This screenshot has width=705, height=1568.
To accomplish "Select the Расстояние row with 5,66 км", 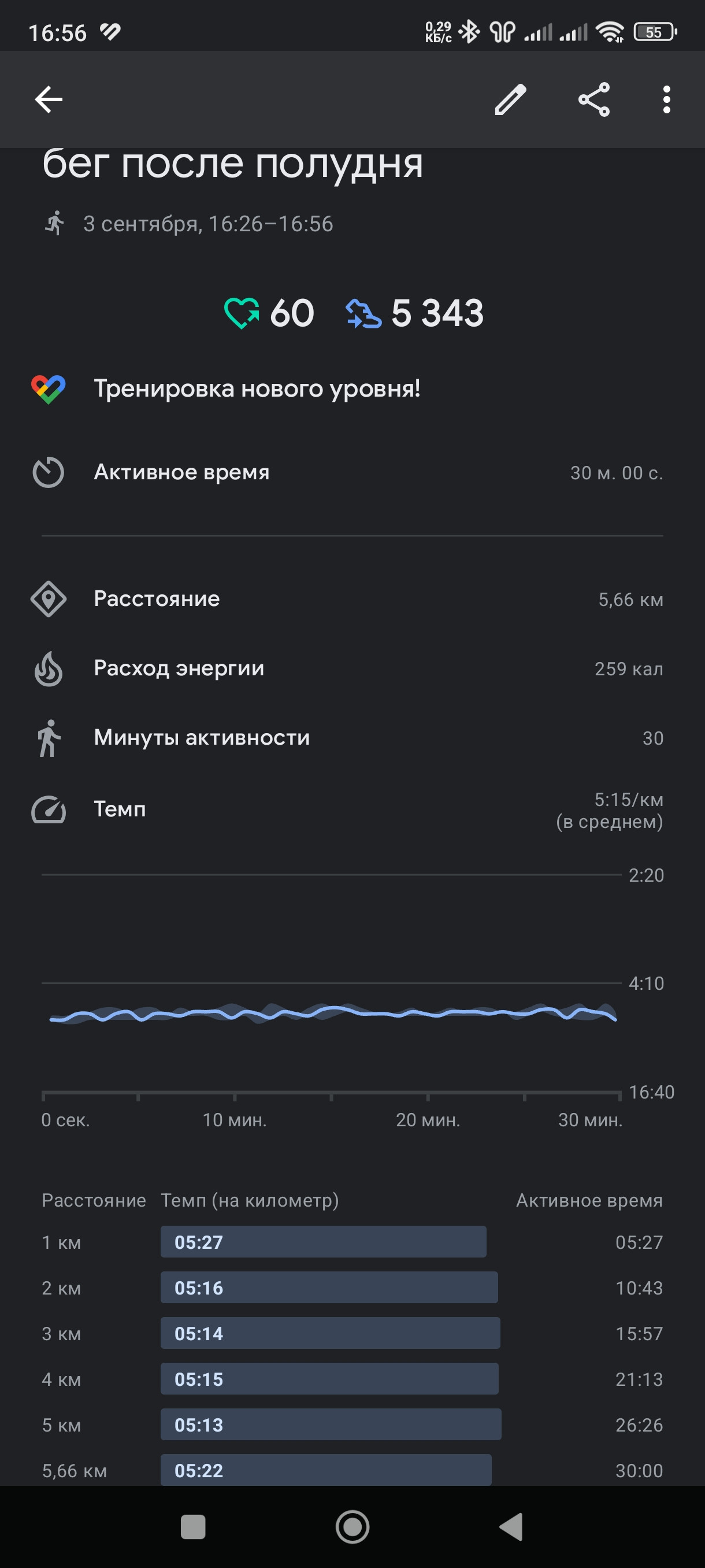I will tap(352, 599).
